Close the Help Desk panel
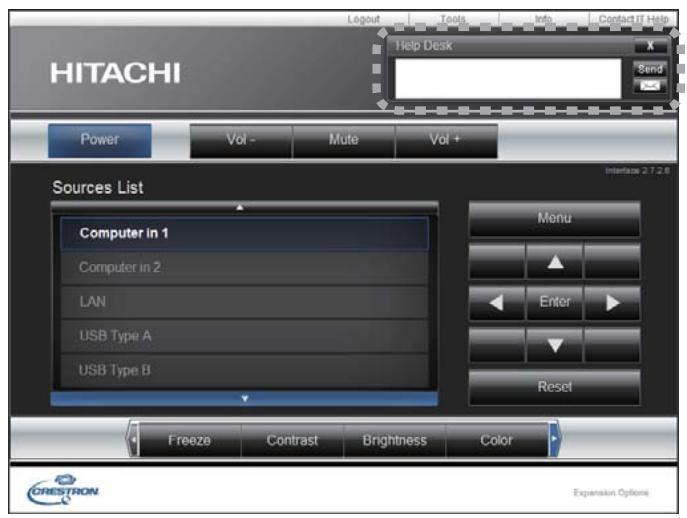Image resolution: width=687 pixels, height=518 pixels. click(650, 46)
